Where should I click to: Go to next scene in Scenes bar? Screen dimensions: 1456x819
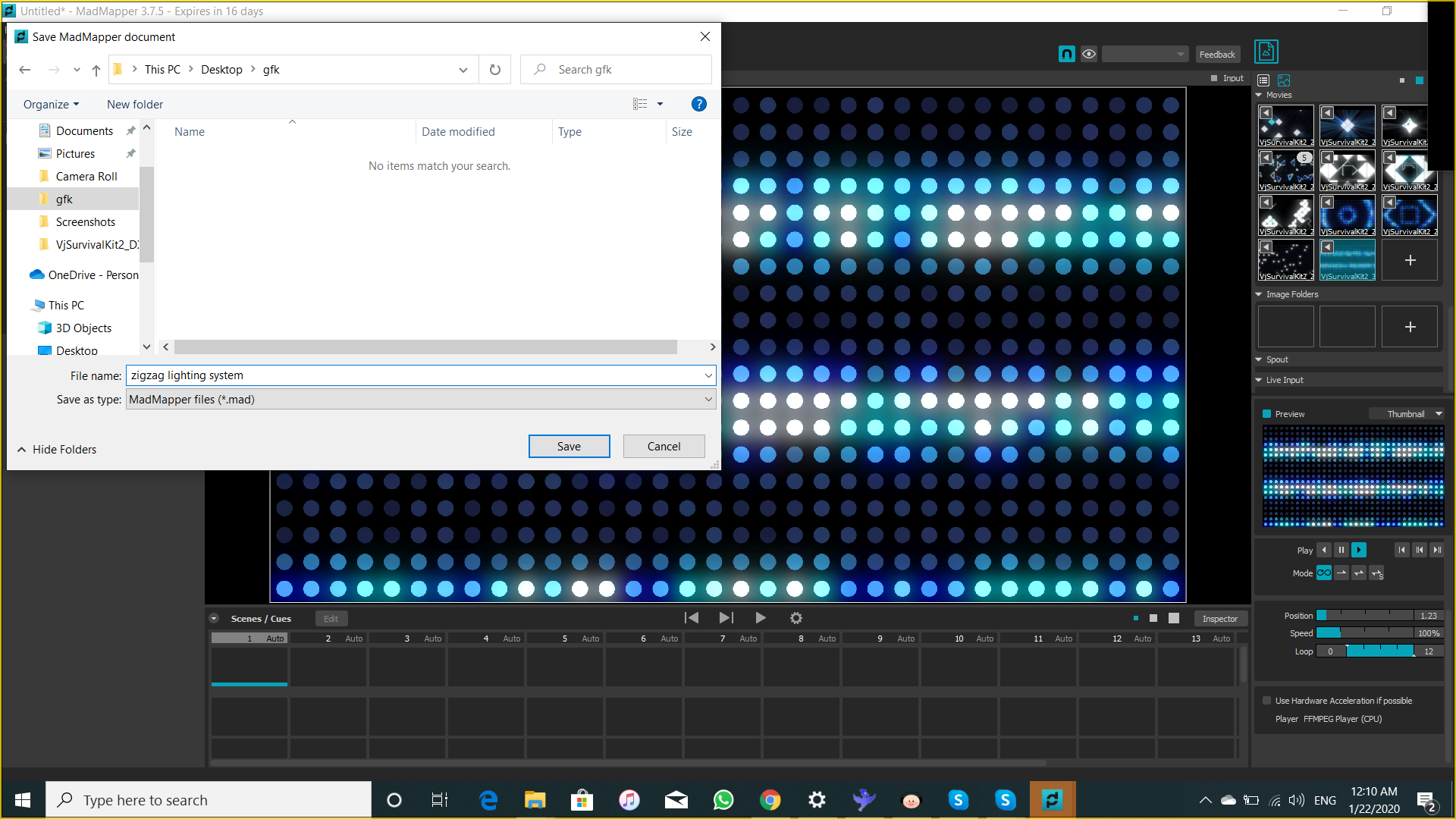pos(726,618)
